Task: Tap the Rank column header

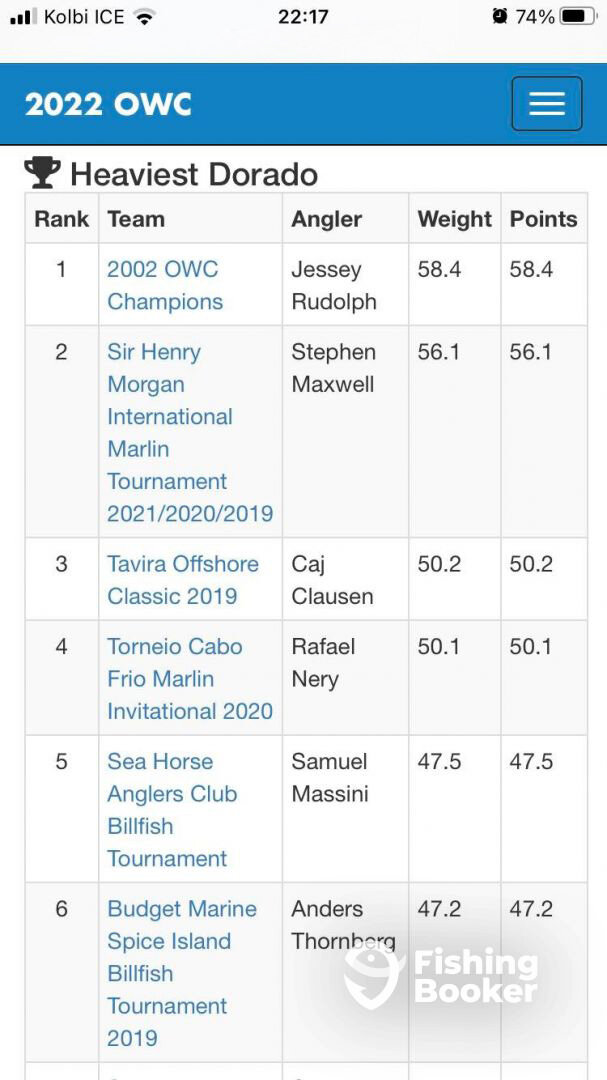Action: (62, 219)
